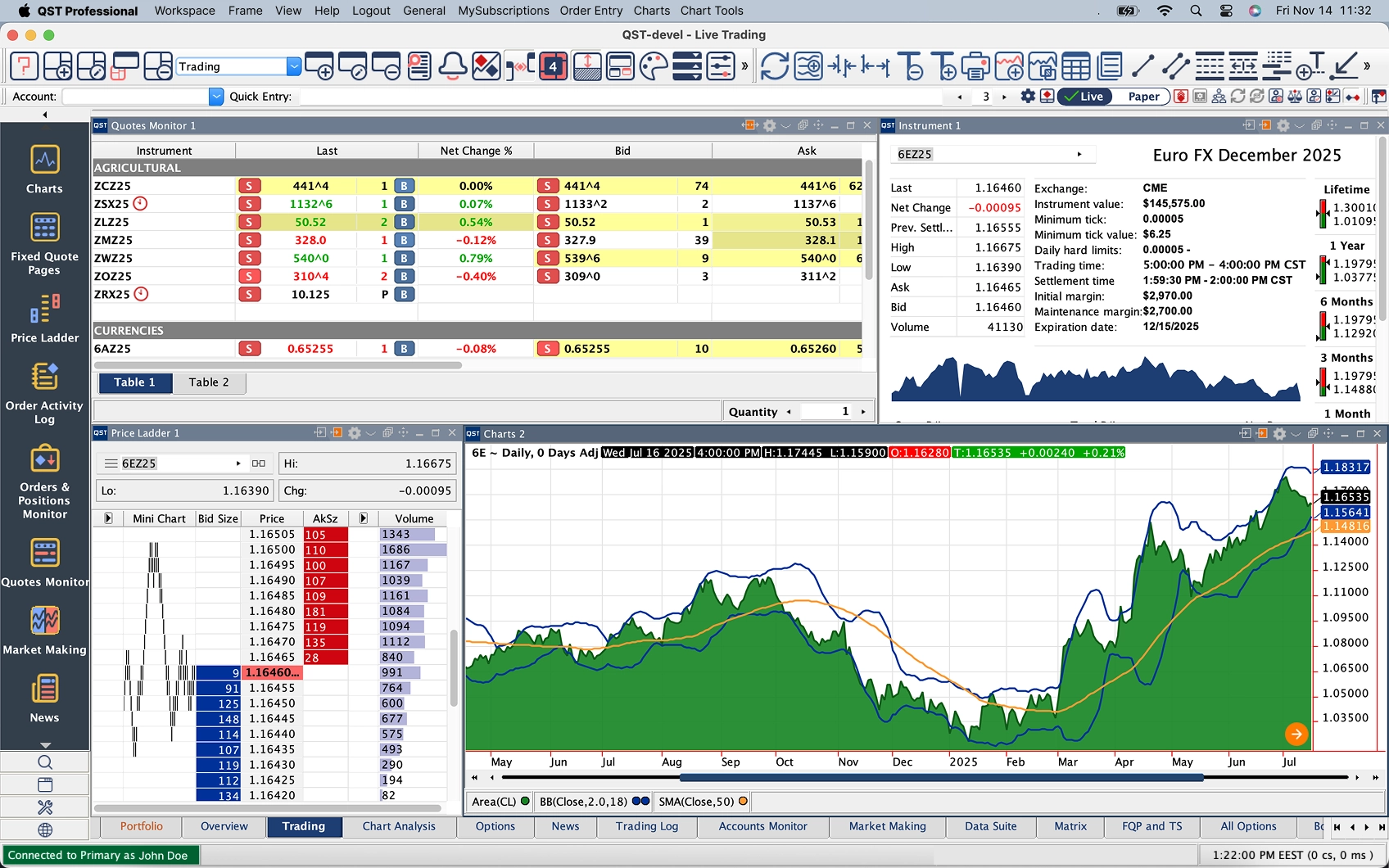Click buy B button for ZLZ25
The height and width of the screenshot is (868, 1389).
(x=404, y=222)
